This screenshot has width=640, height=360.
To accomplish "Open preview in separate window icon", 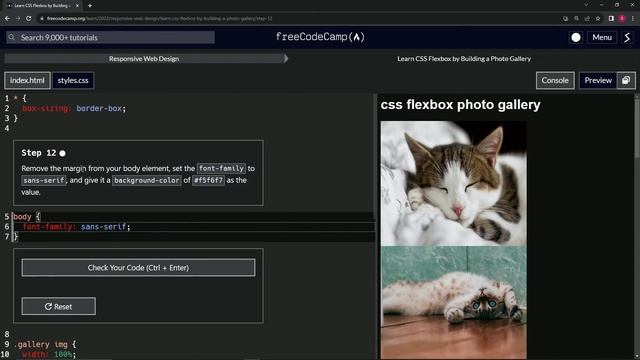I will click(x=626, y=80).
